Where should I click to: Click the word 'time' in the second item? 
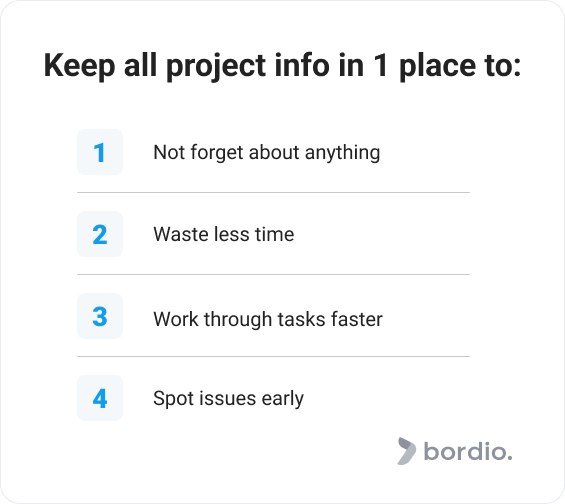275,234
